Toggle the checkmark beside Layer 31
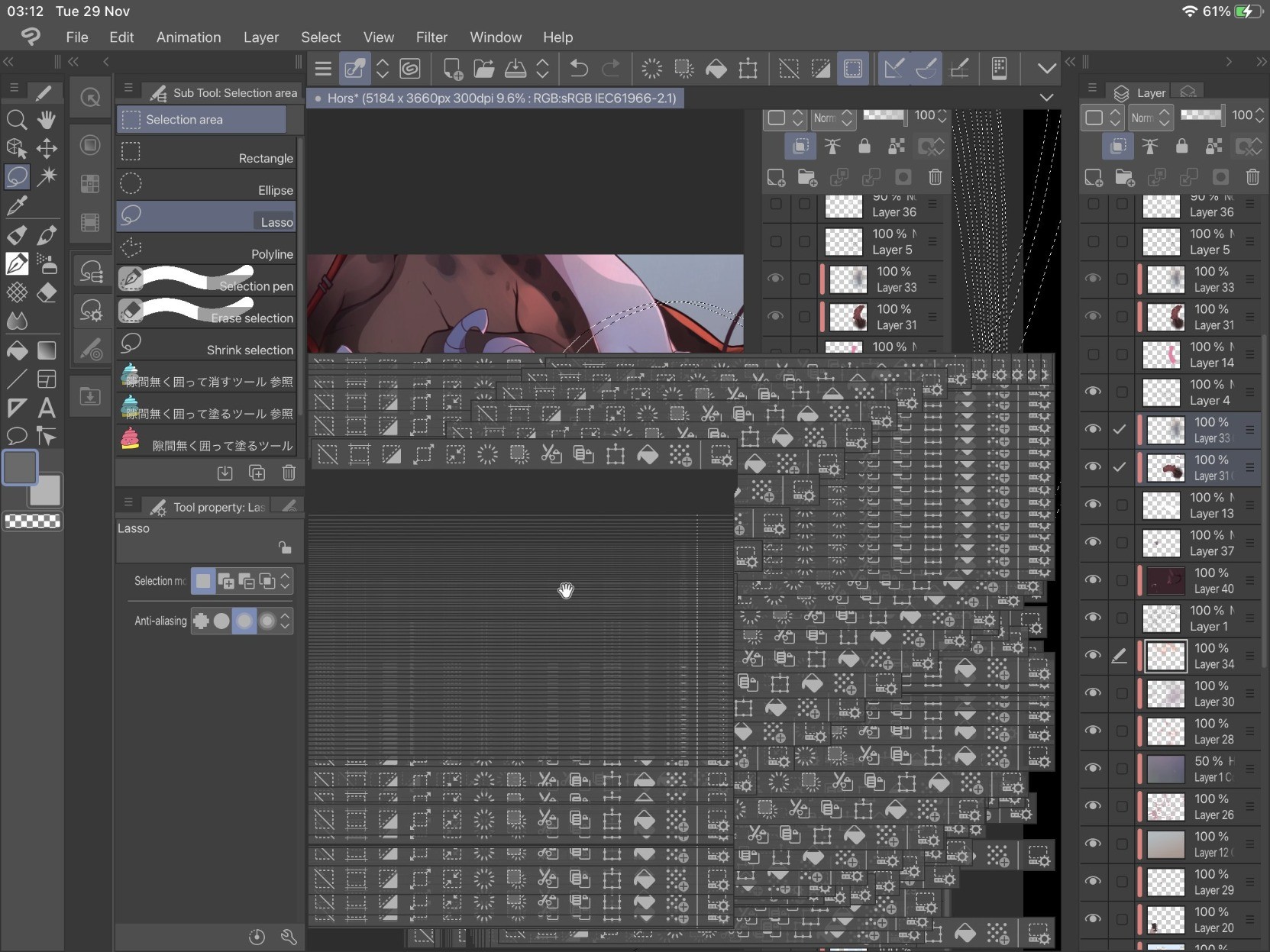 (1120, 466)
